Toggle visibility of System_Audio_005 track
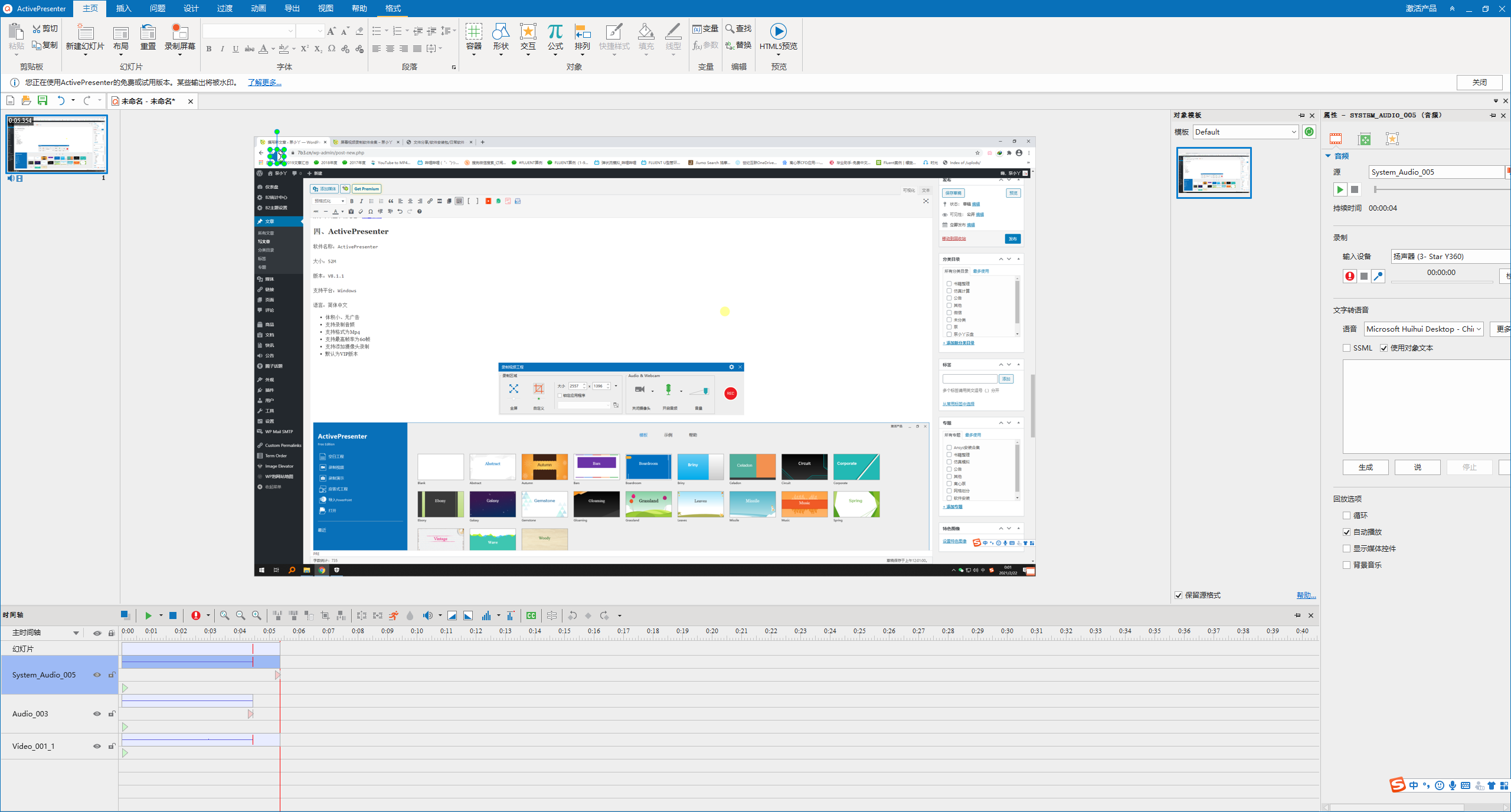Viewport: 1511px width, 812px height. coord(97,675)
